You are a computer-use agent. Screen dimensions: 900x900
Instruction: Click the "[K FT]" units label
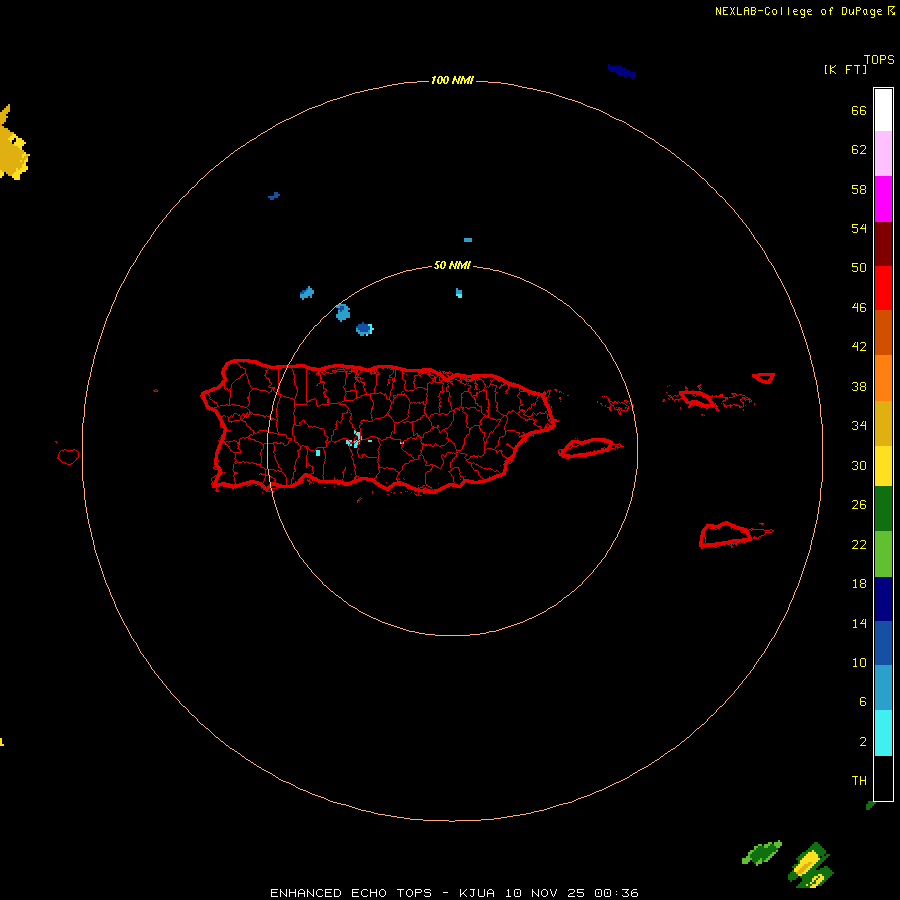click(845, 69)
